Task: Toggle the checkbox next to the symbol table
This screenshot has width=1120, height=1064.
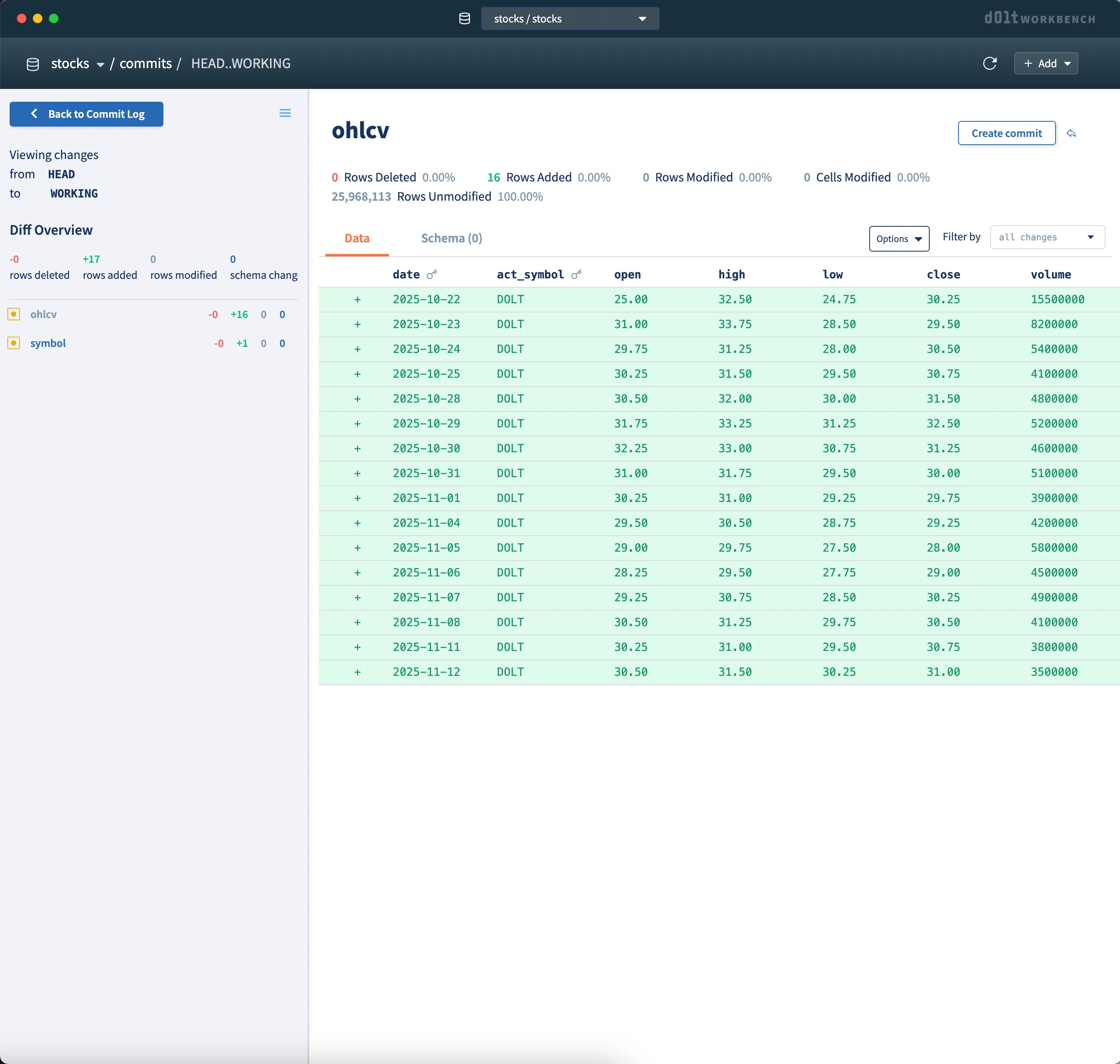Action: [x=14, y=343]
